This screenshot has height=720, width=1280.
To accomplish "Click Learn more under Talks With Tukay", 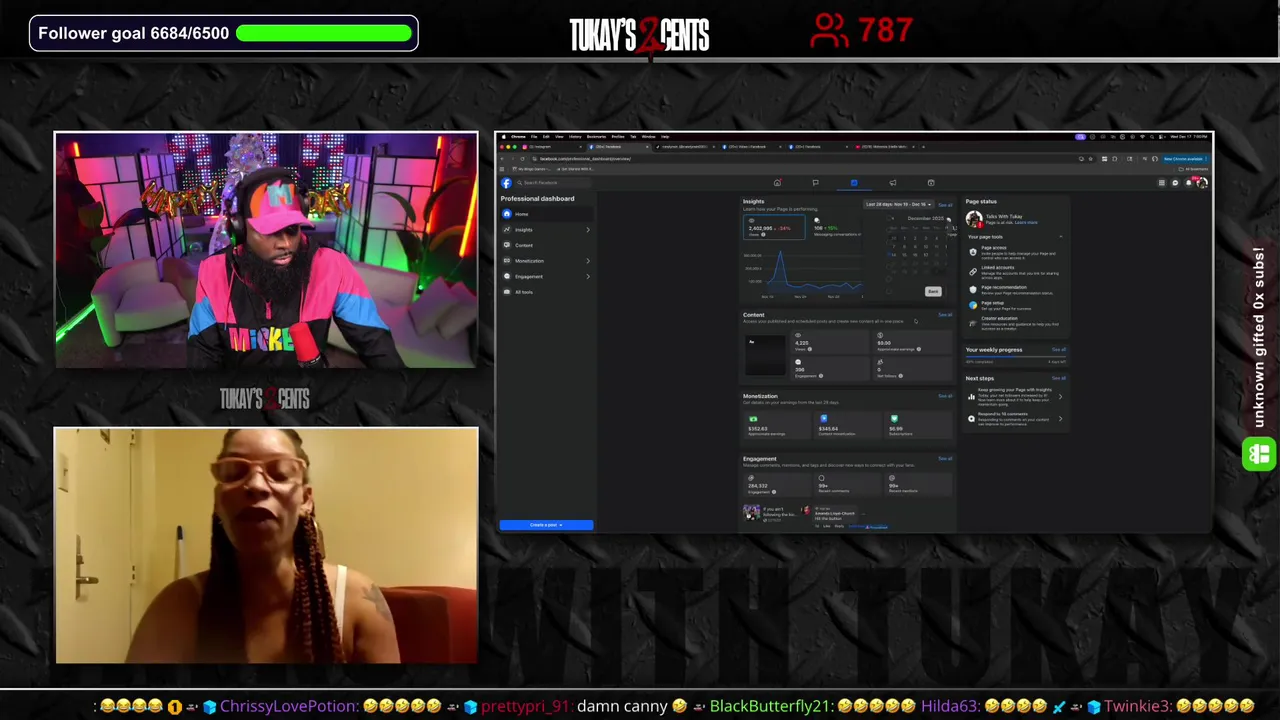I will tap(1026, 222).
